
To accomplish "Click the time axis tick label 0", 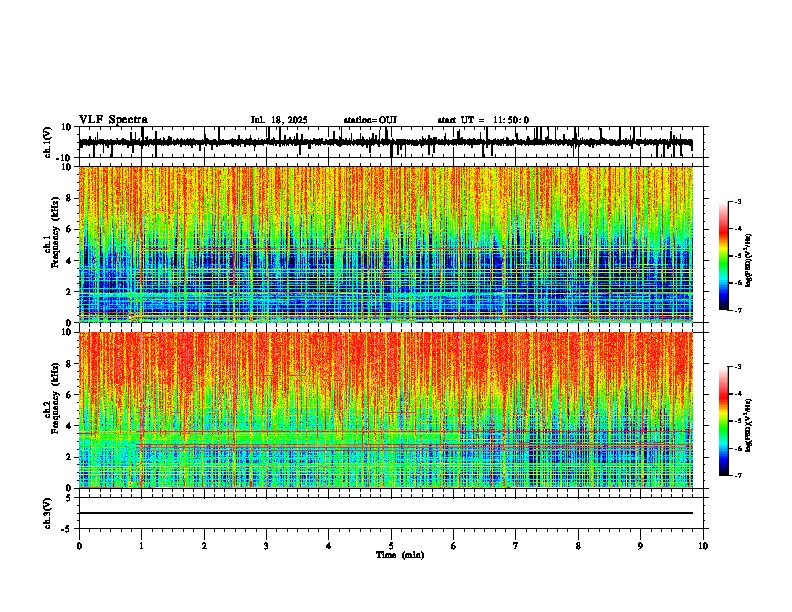I will point(79,546).
